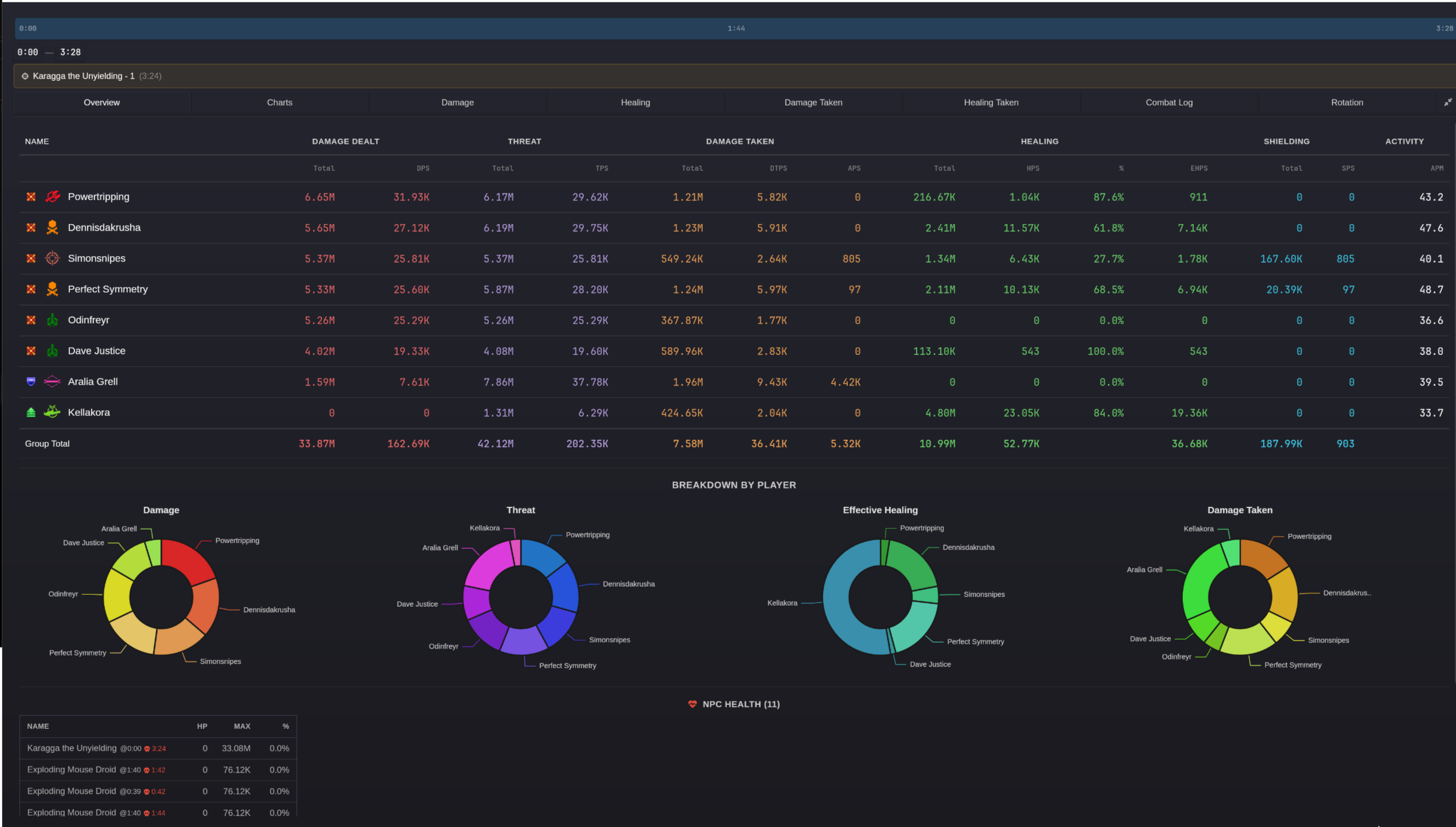Click the DPS column header
This screenshot has height=827, width=1456.
click(x=423, y=169)
